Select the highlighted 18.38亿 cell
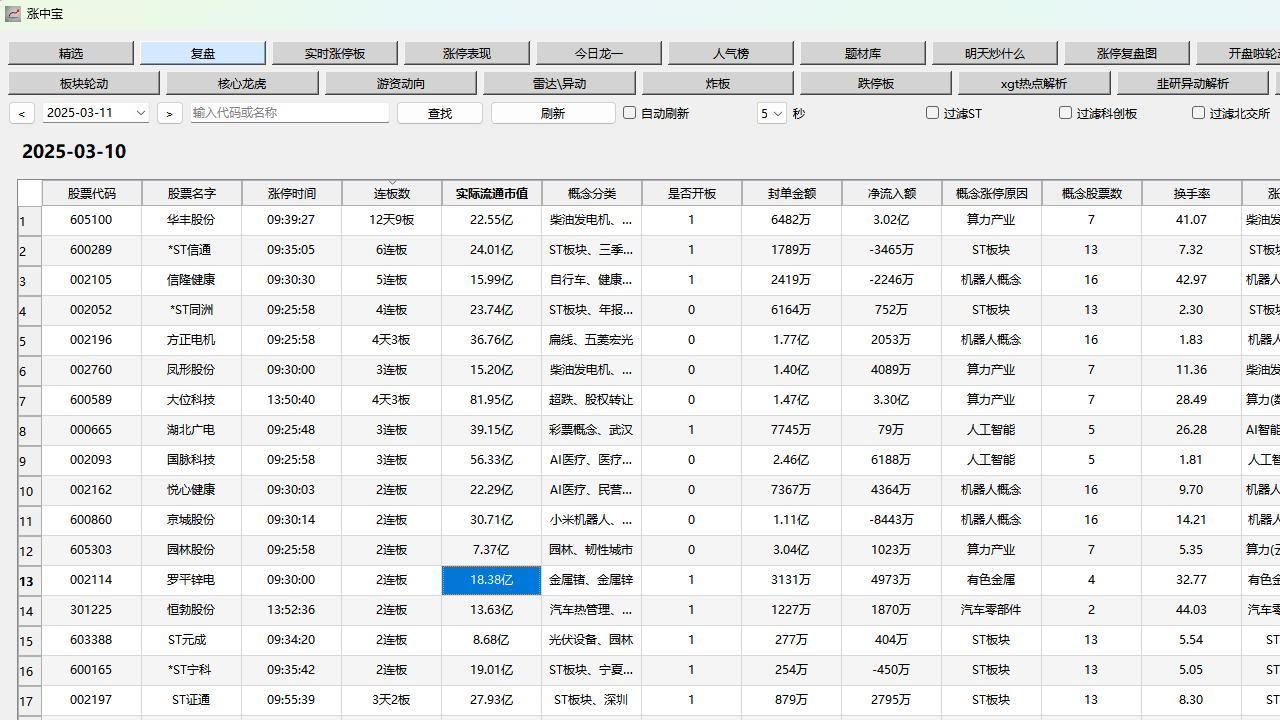This screenshot has width=1280, height=720. [x=492, y=580]
